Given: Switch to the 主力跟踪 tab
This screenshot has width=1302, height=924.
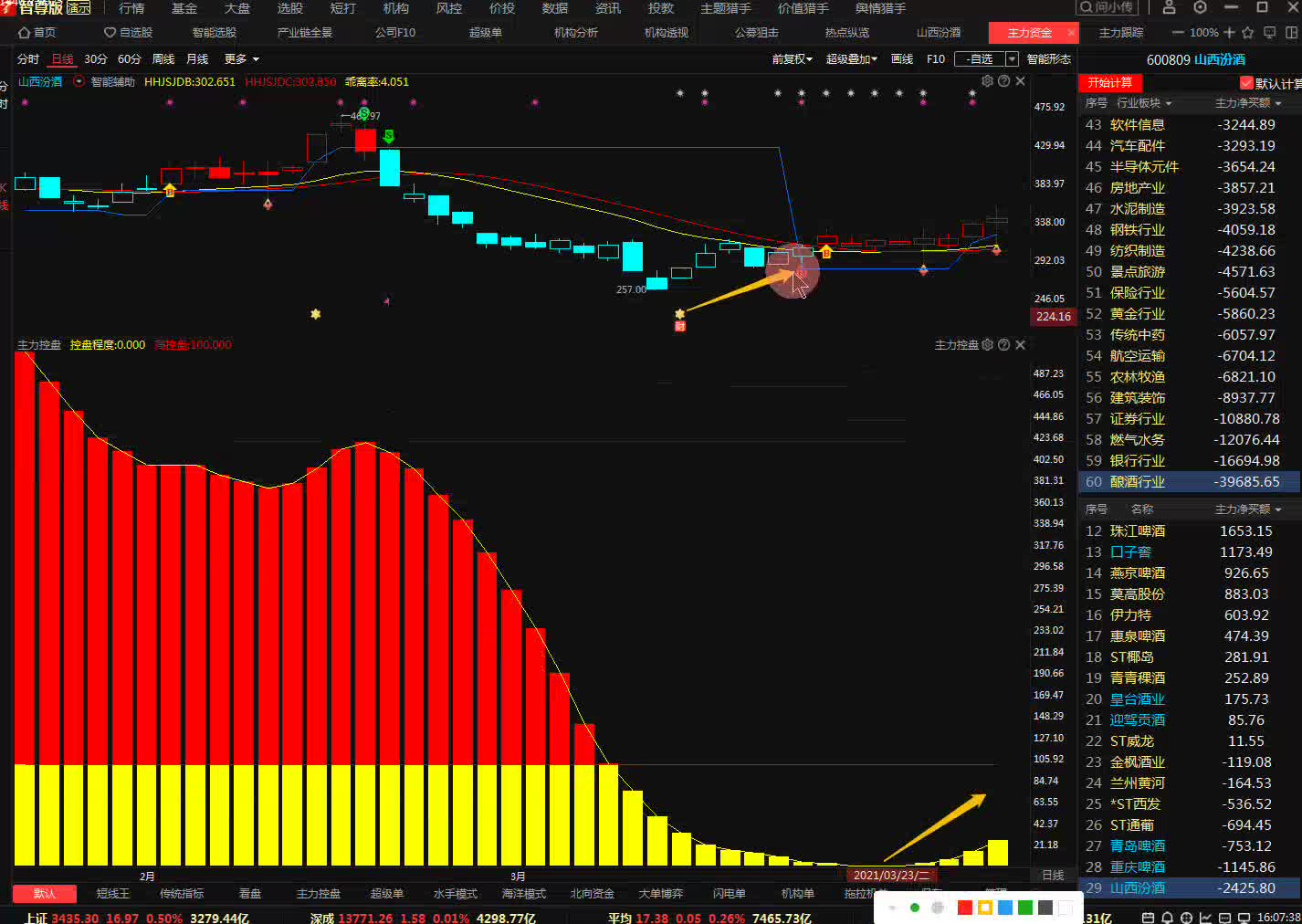Looking at the screenshot, I should click(1120, 33).
